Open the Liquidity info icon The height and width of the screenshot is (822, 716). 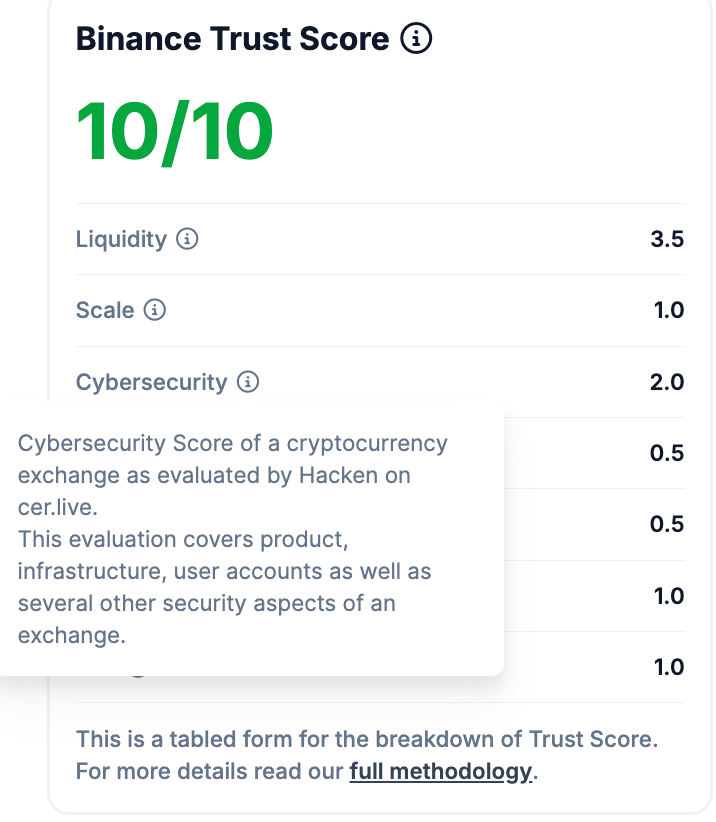(x=187, y=239)
